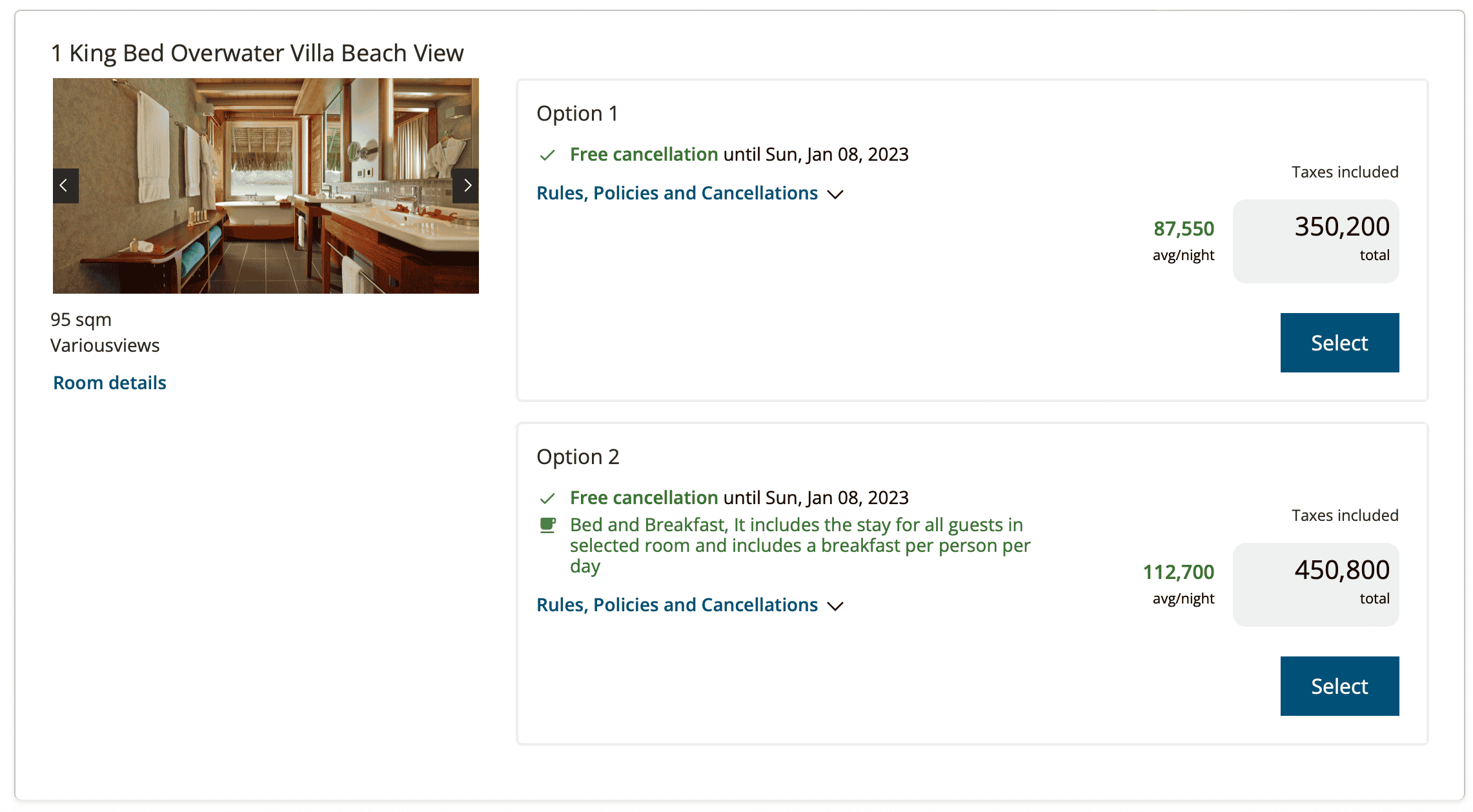Screen dimensions: 1473x812
Task: Click the 350,200 total price box
Action: click(1316, 241)
